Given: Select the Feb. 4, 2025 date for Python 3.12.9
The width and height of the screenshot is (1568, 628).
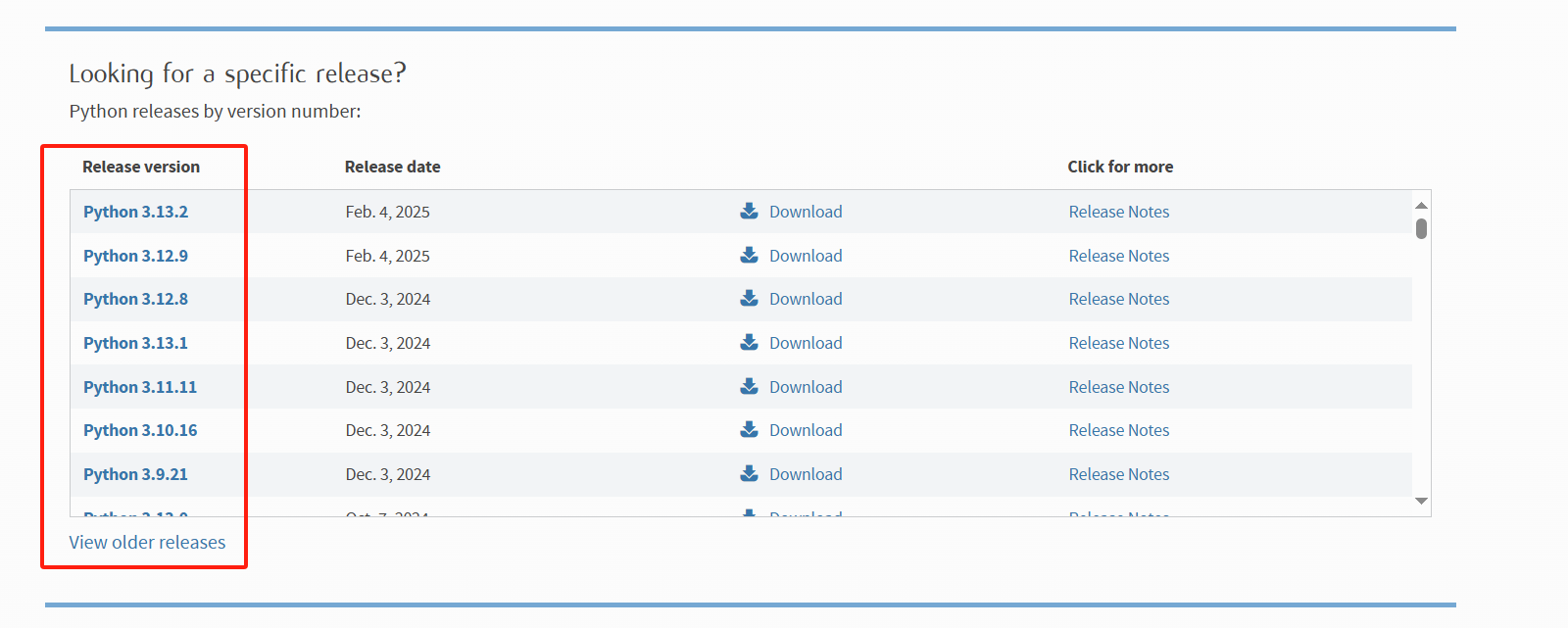Looking at the screenshot, I should [x=387, y=256].
